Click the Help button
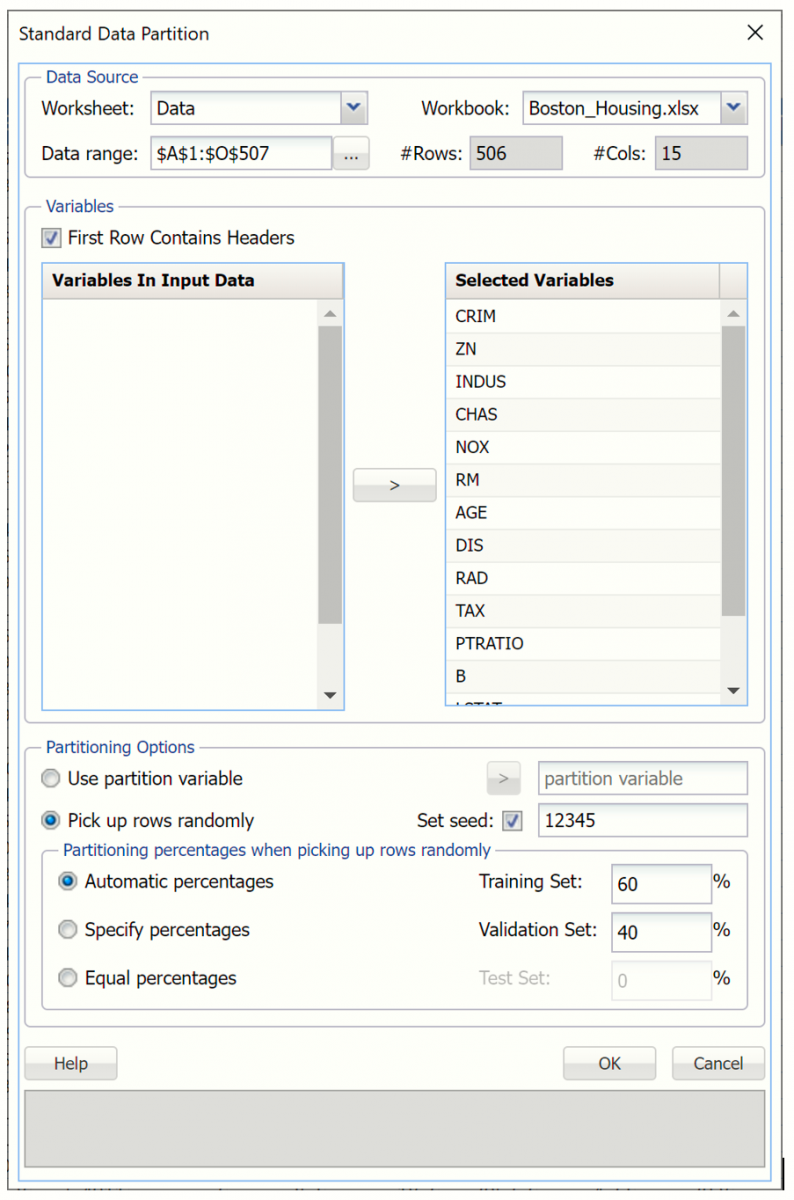Screen dimensions: 794x1200 click(x=71, y=1064)
